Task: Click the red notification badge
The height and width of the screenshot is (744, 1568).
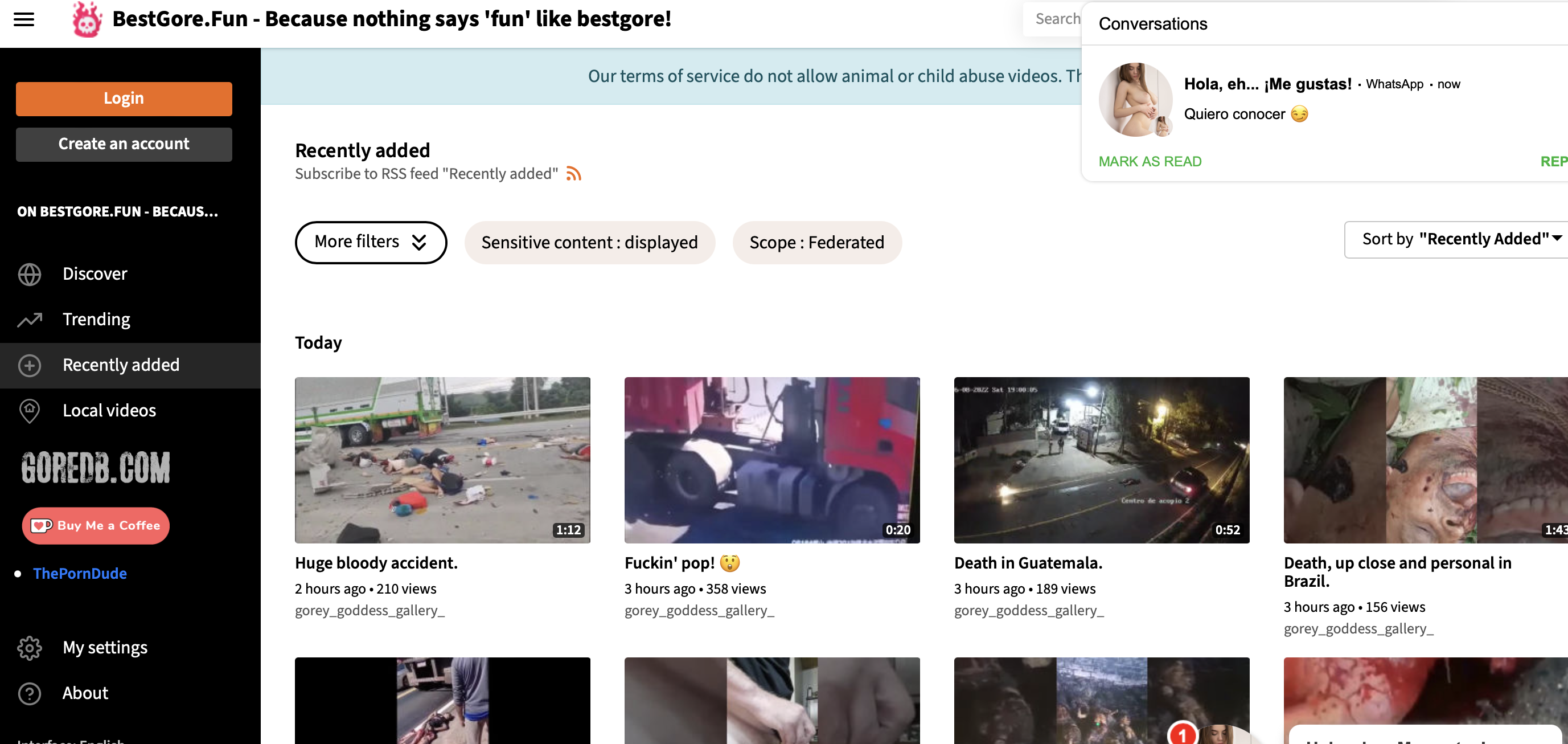Action: 1182,734
